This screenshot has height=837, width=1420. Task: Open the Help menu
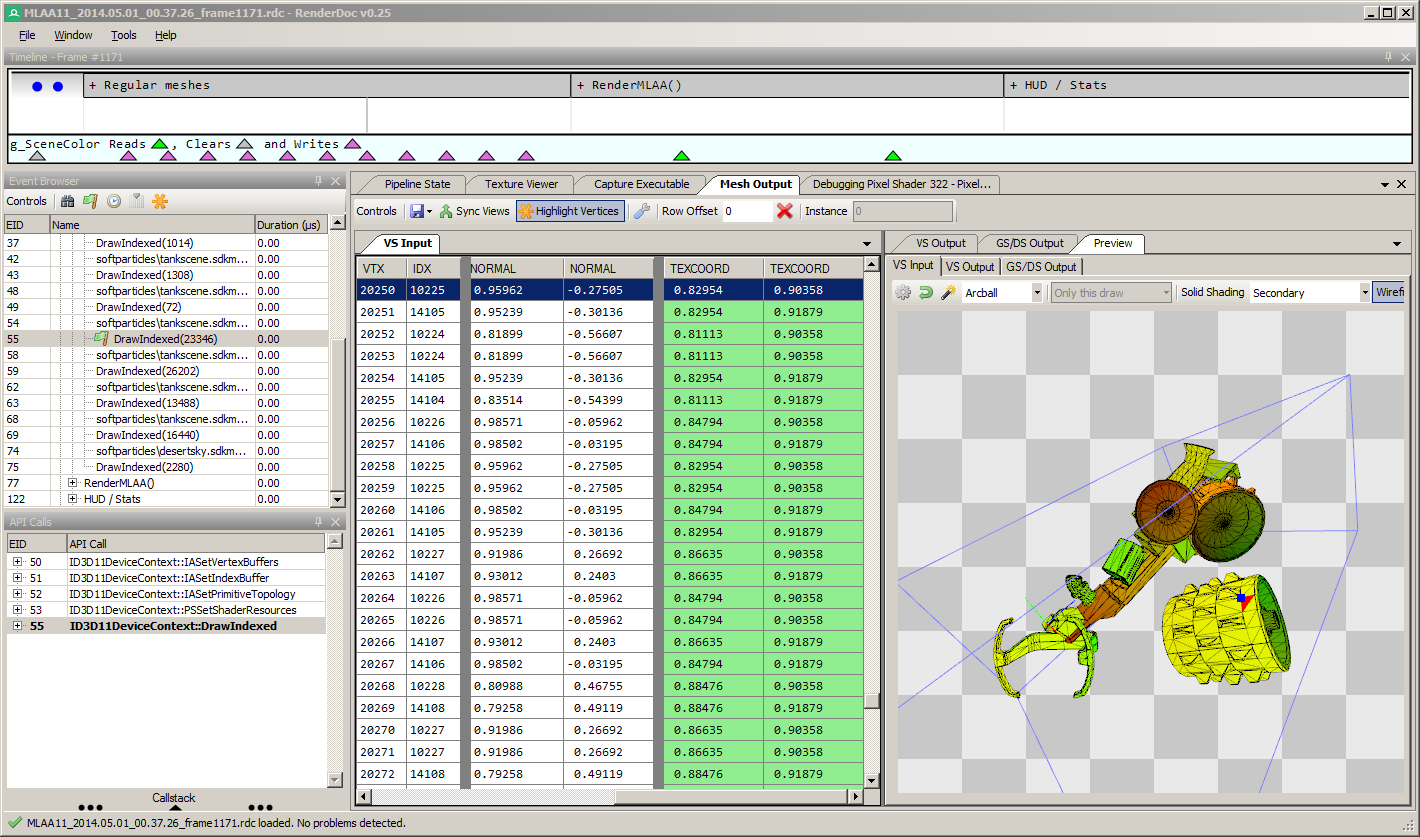point(166,35)
